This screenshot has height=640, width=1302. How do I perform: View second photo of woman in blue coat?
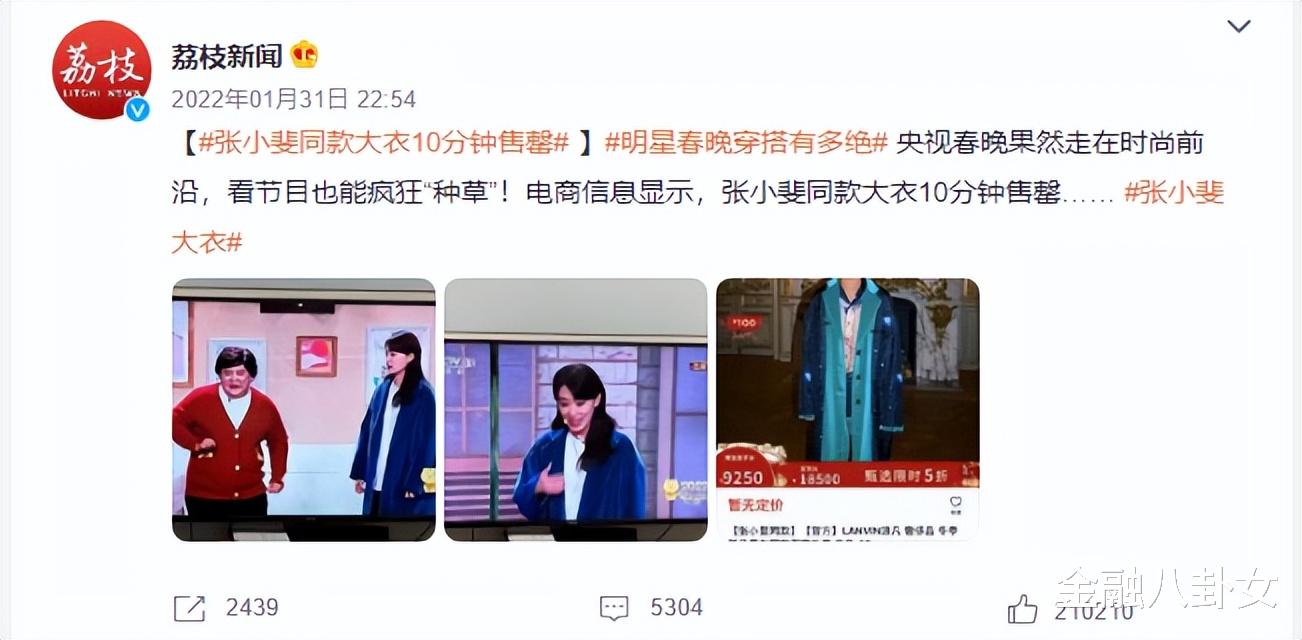pos(576,410)
